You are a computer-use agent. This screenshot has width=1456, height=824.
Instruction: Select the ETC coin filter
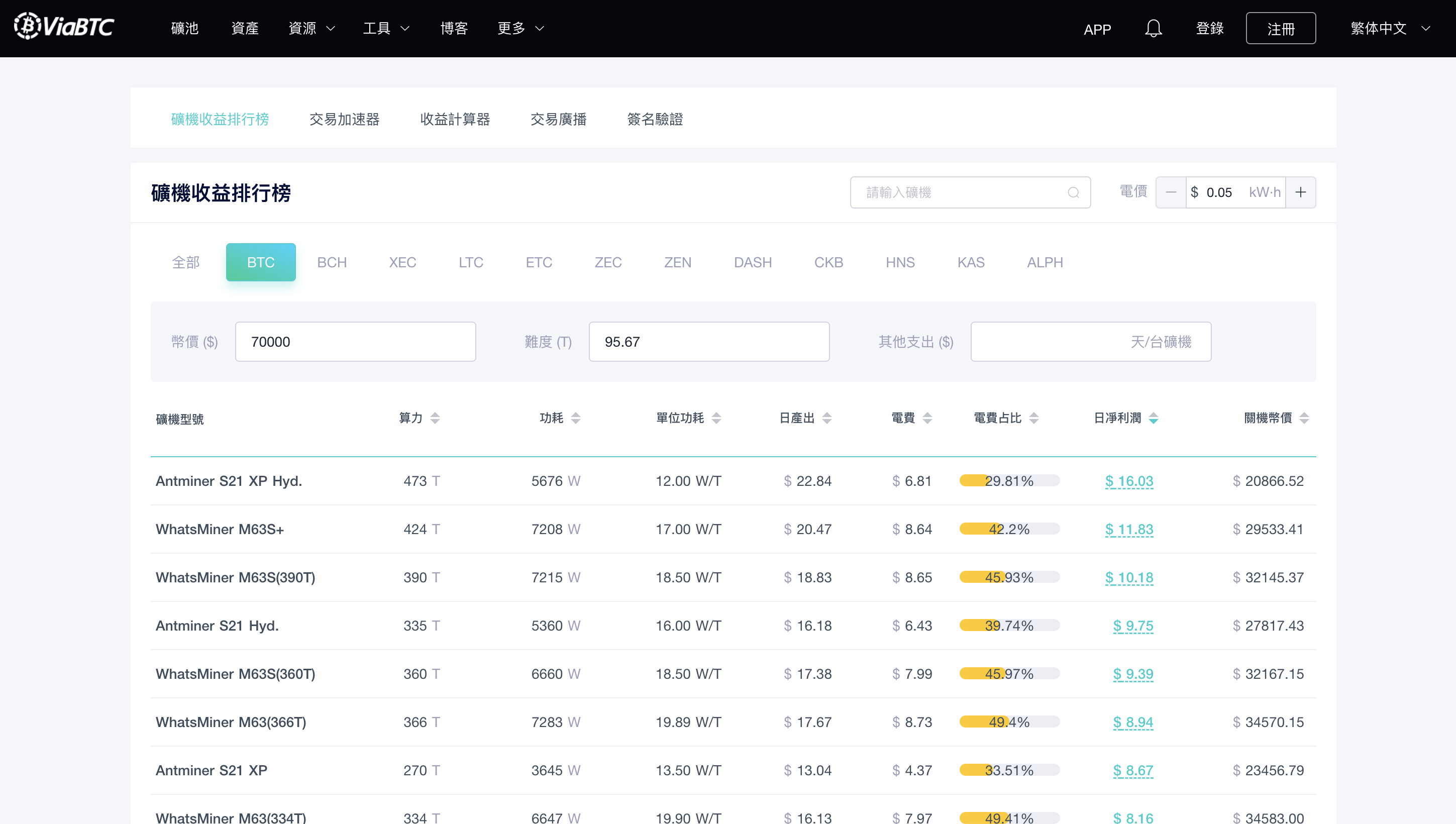point(539,263)
